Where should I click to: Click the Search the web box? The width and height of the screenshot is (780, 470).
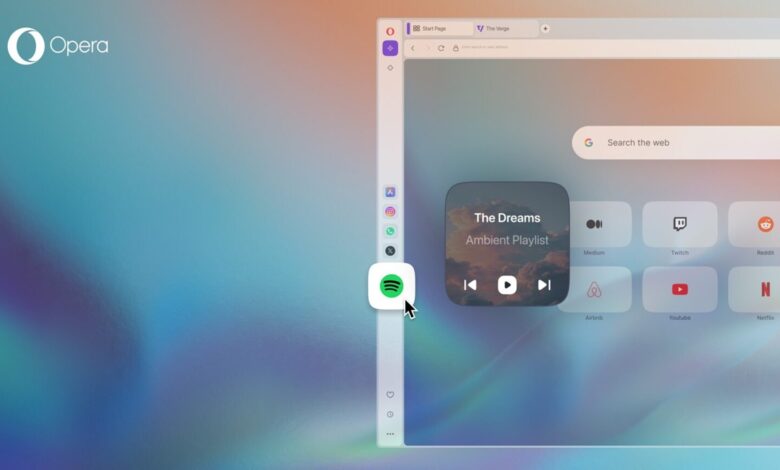[x=676, y=143]
